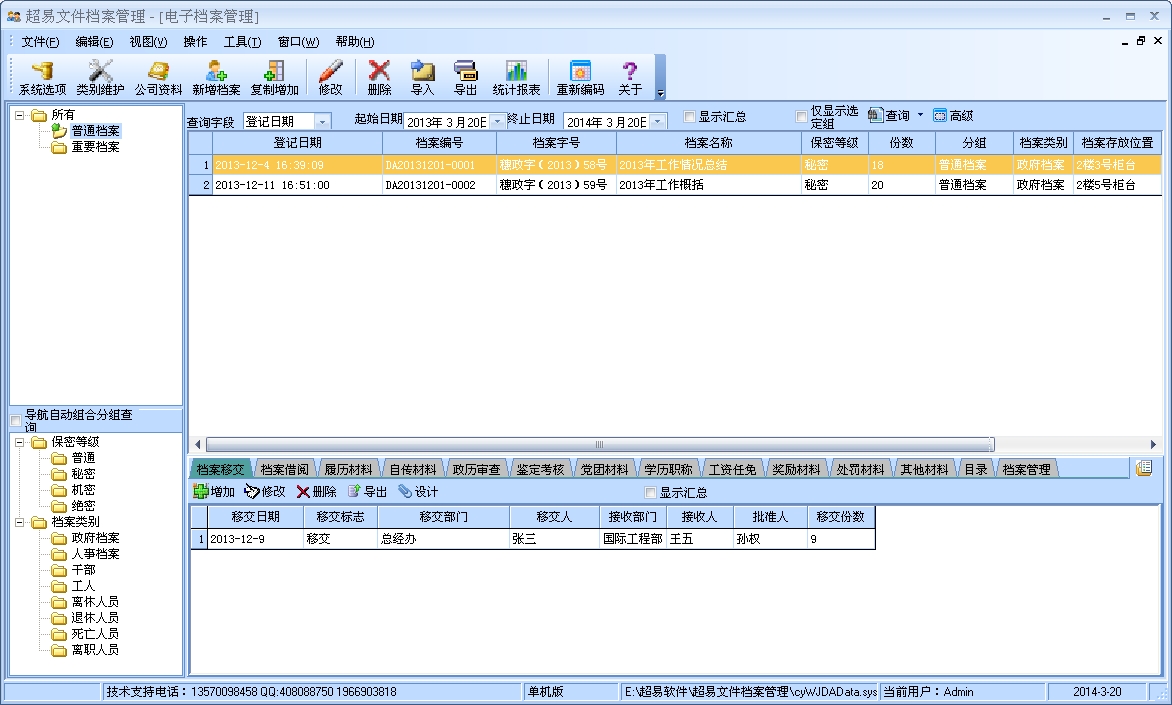Collapse the 档案类别 tree node
1172x705 pixels.
[19, 522]
